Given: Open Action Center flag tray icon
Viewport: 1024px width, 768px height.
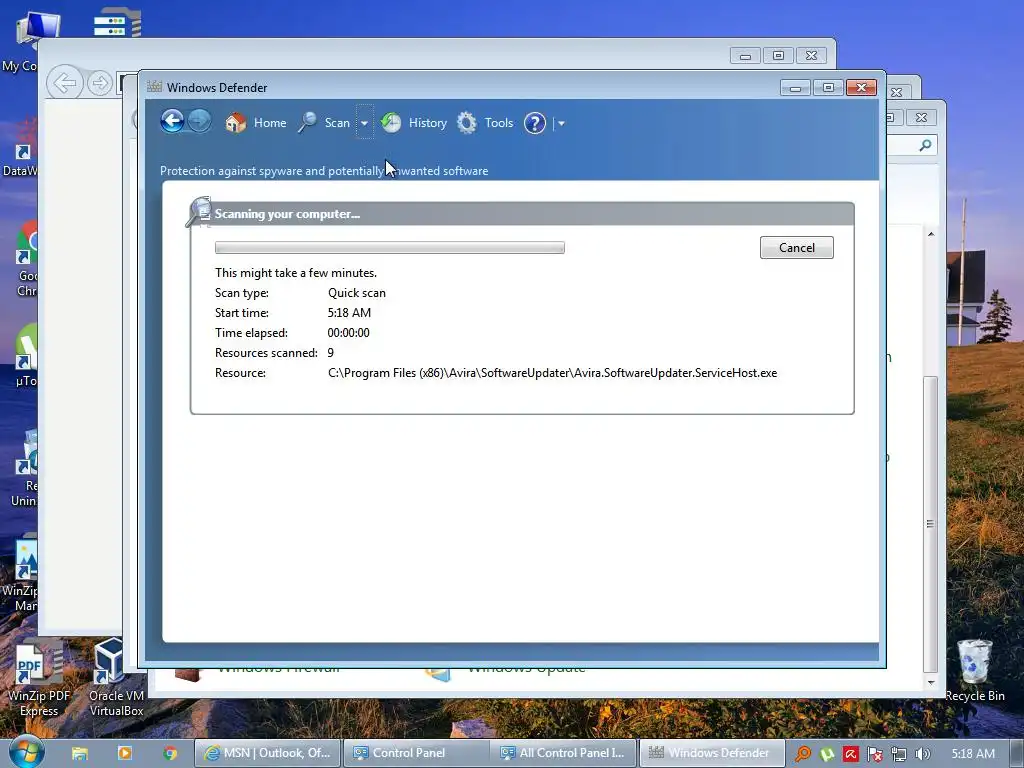Looking at the screenshot, I should click(x=874, y=754).
